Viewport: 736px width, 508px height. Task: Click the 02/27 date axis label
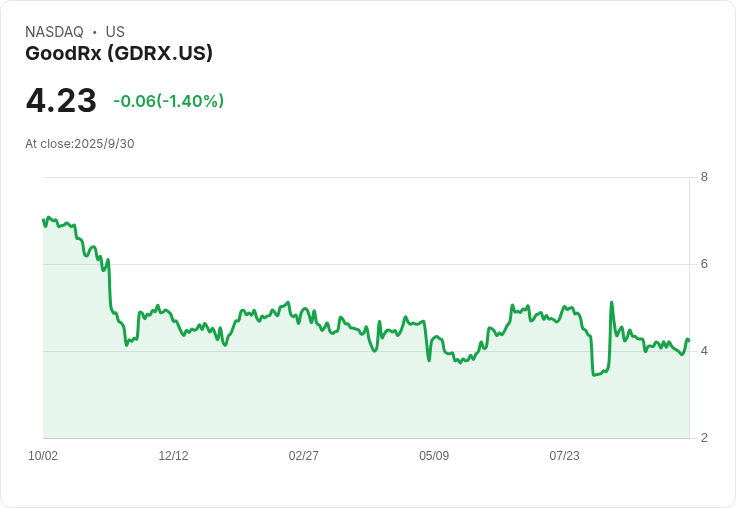303,456
